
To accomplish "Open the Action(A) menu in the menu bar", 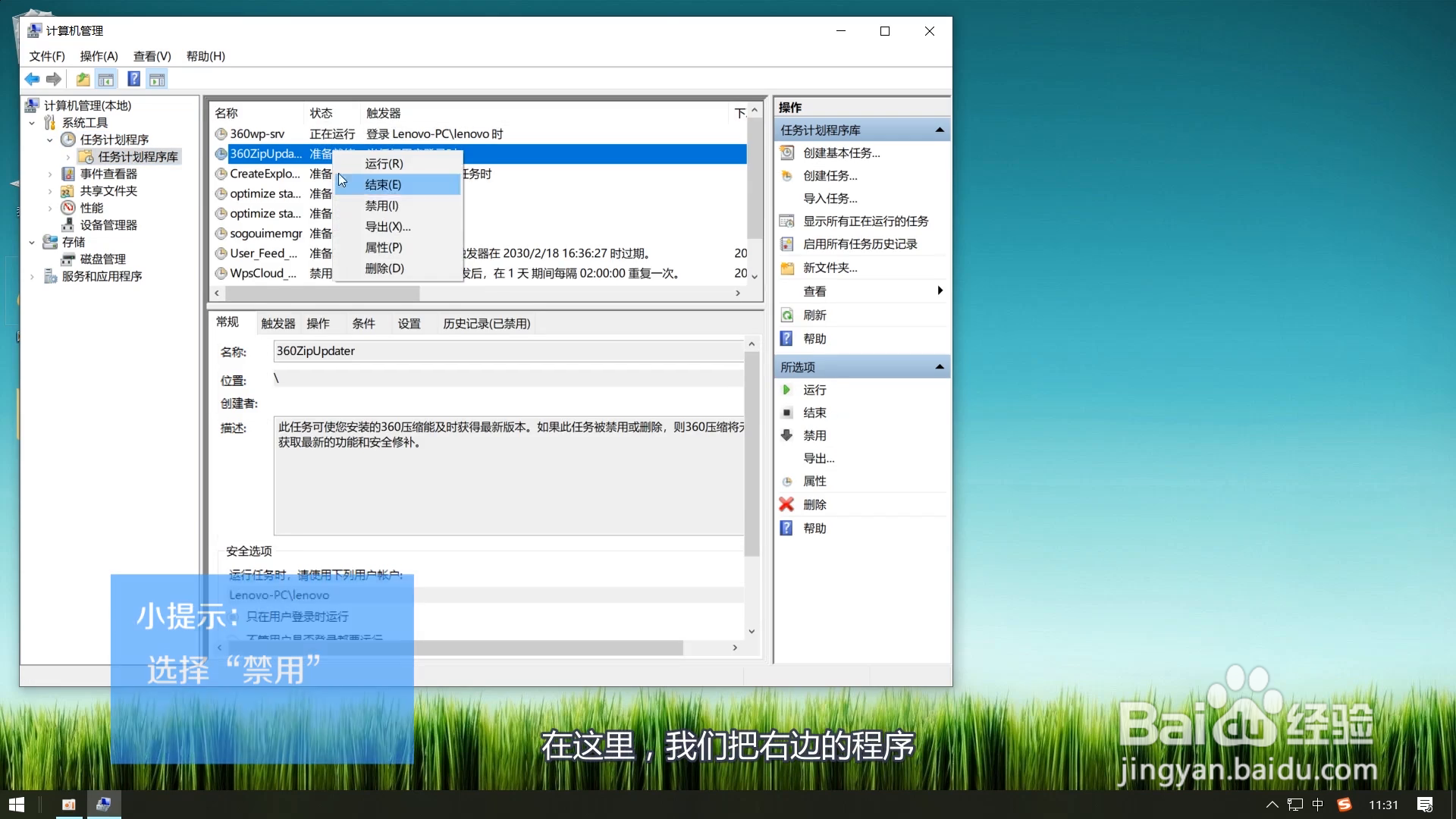I will coord(99,56).
